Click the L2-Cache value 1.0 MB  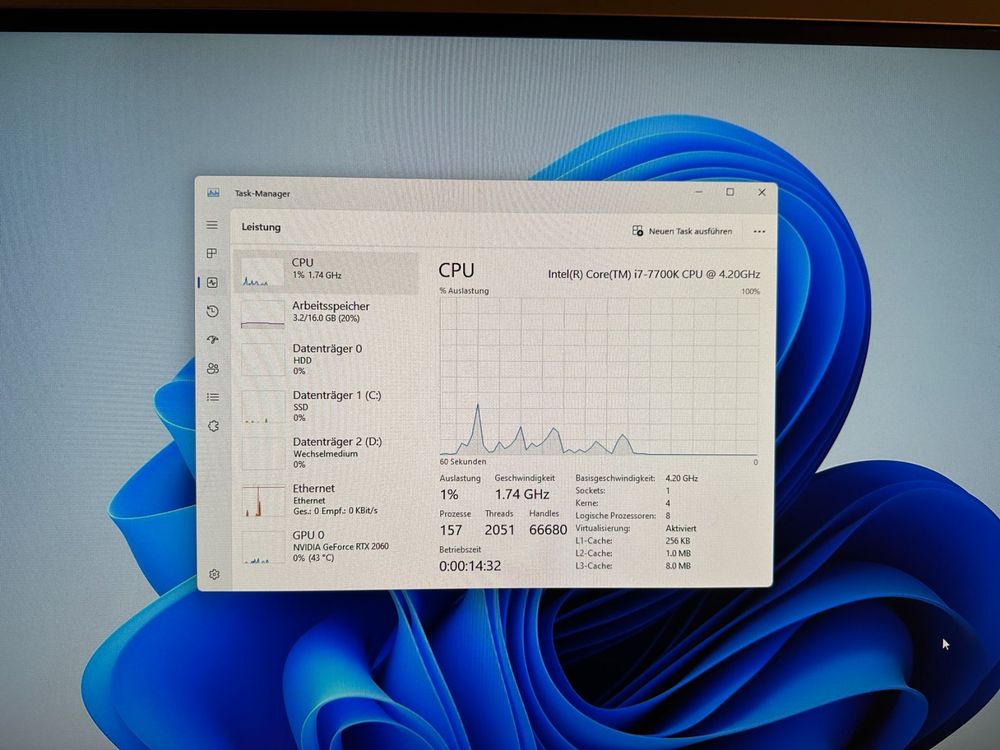coord(678,553)
